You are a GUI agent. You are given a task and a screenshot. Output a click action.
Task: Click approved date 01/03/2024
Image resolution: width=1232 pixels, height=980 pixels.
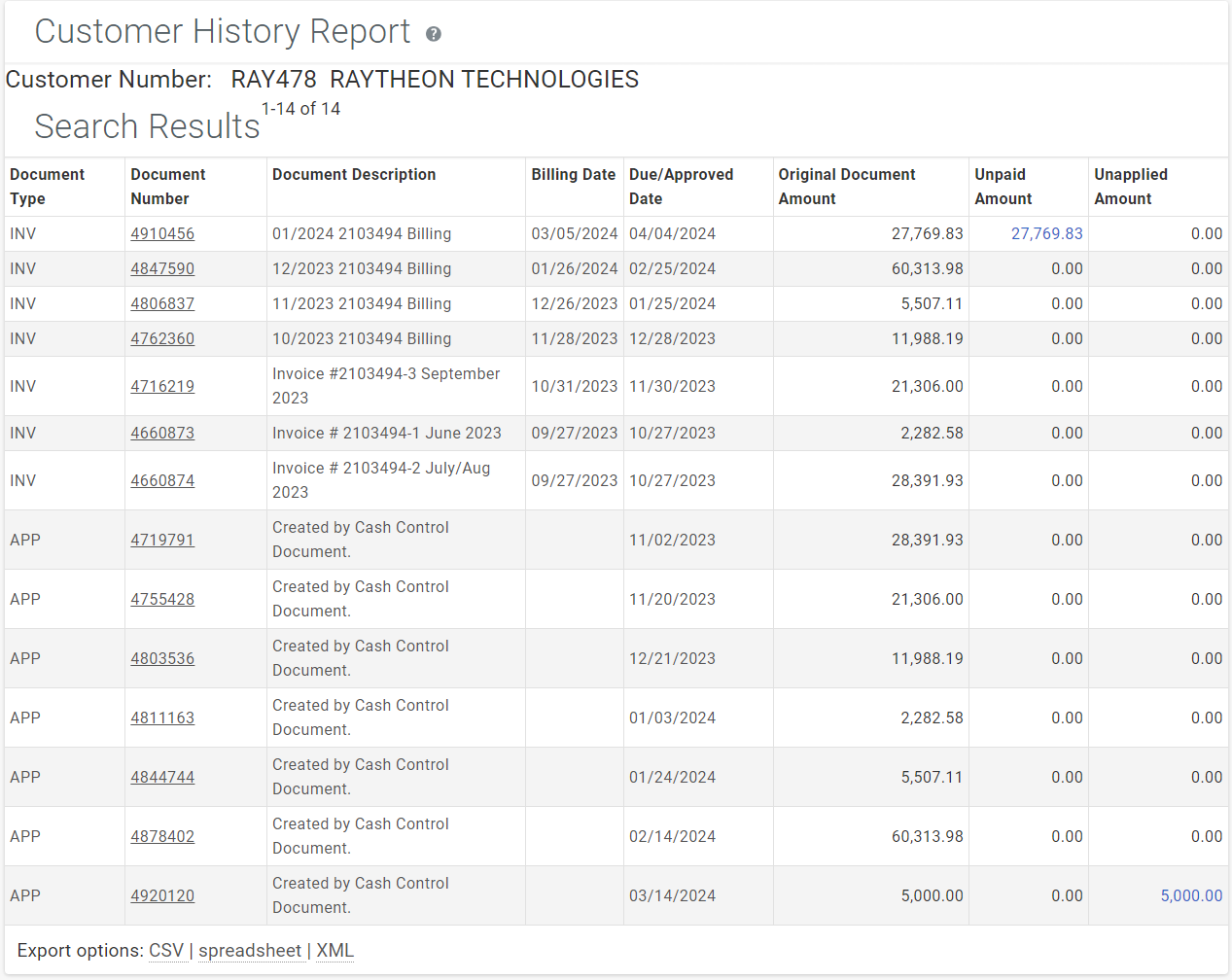tap(672, 717)
